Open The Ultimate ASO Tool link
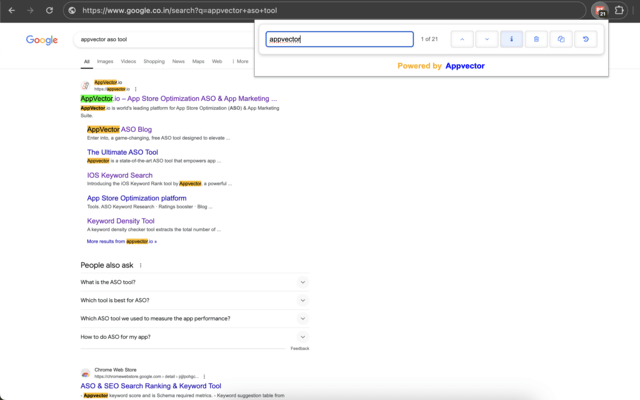This screenshot has height=400, width=640. tap(122, 152)
